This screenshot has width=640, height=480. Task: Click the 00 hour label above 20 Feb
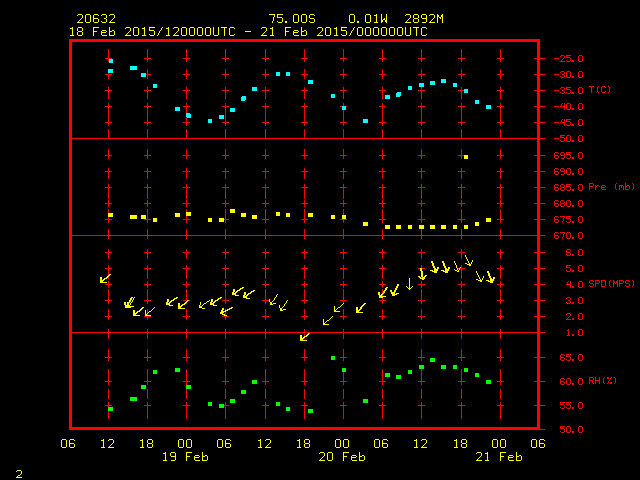coord(342,444)
